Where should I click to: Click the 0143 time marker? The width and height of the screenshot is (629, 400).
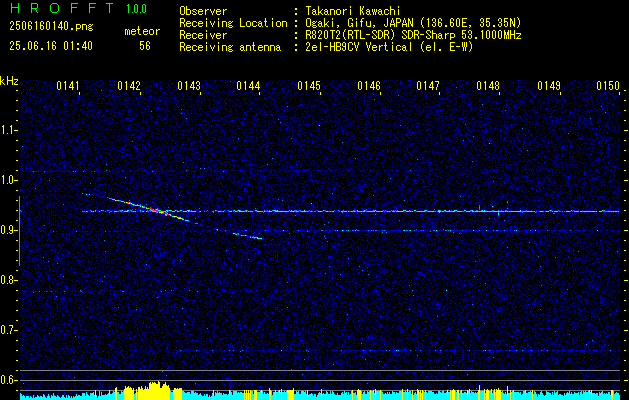(x=189, y=86)
